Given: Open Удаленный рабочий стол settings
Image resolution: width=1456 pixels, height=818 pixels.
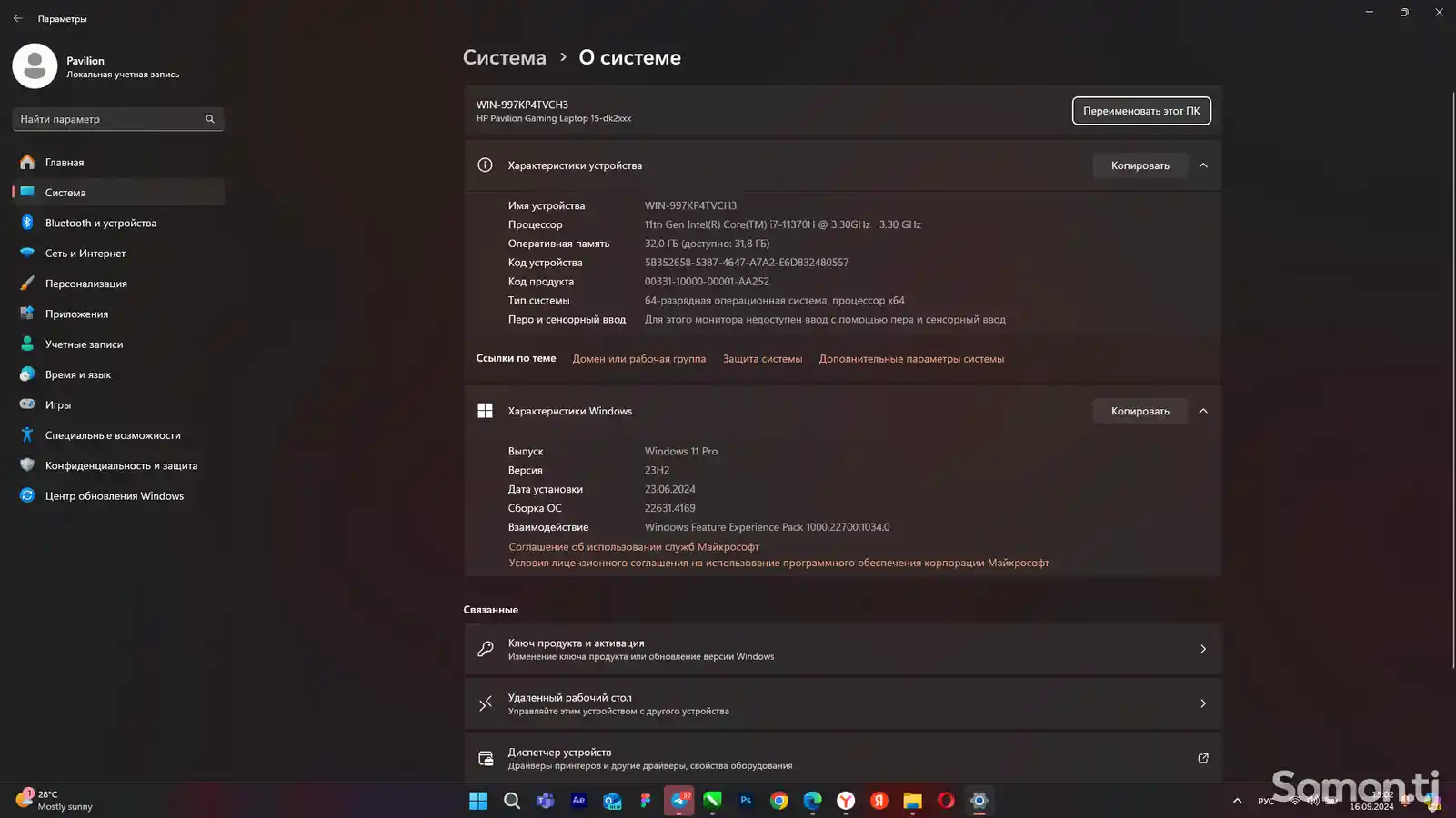Looking at the screenshot, I should tap(842, 703).
